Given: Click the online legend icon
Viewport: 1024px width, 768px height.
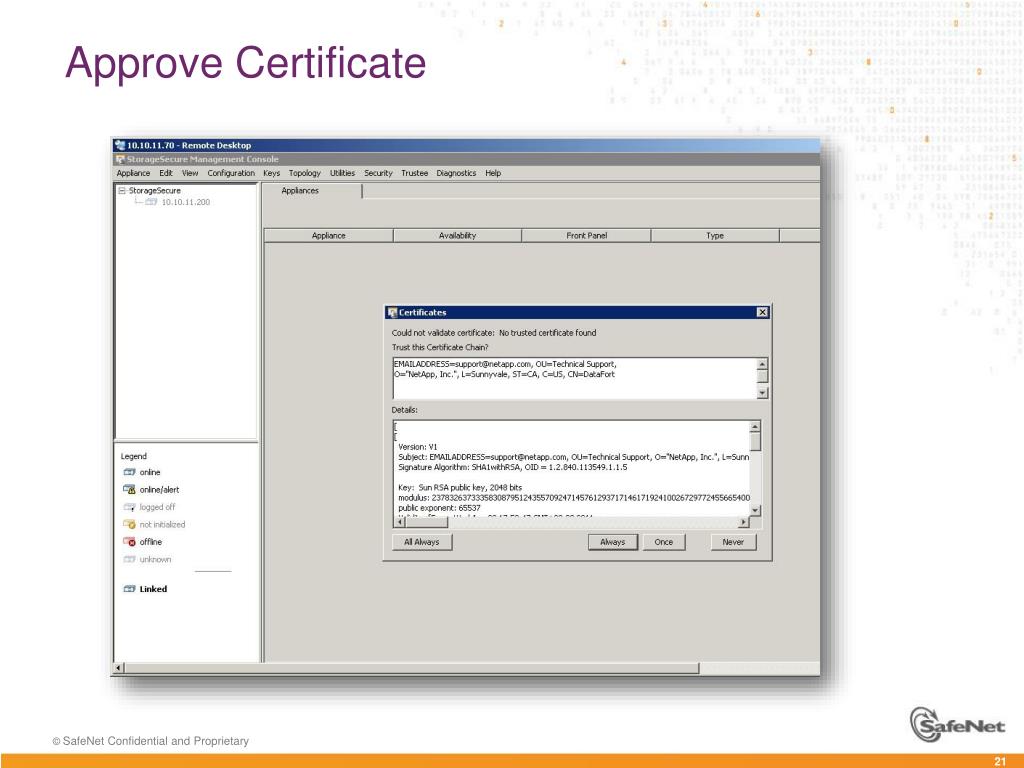Looking at the screenshot, I should tap(129, 472).
